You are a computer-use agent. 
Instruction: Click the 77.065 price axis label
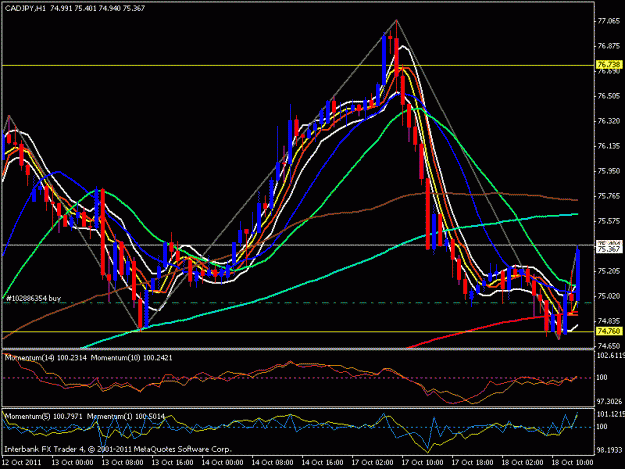pos(609,21)
